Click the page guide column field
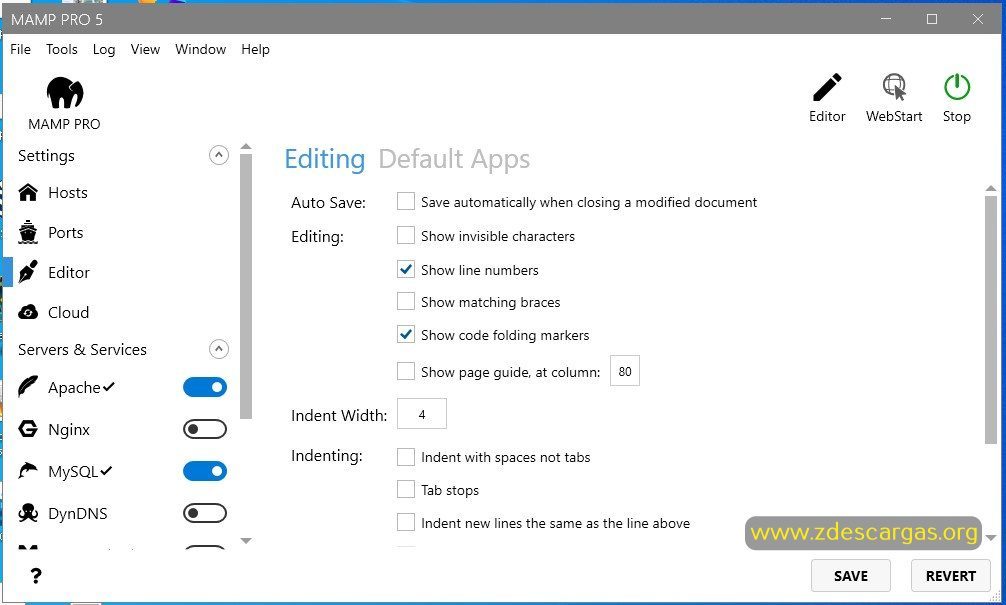 [625, 371]
